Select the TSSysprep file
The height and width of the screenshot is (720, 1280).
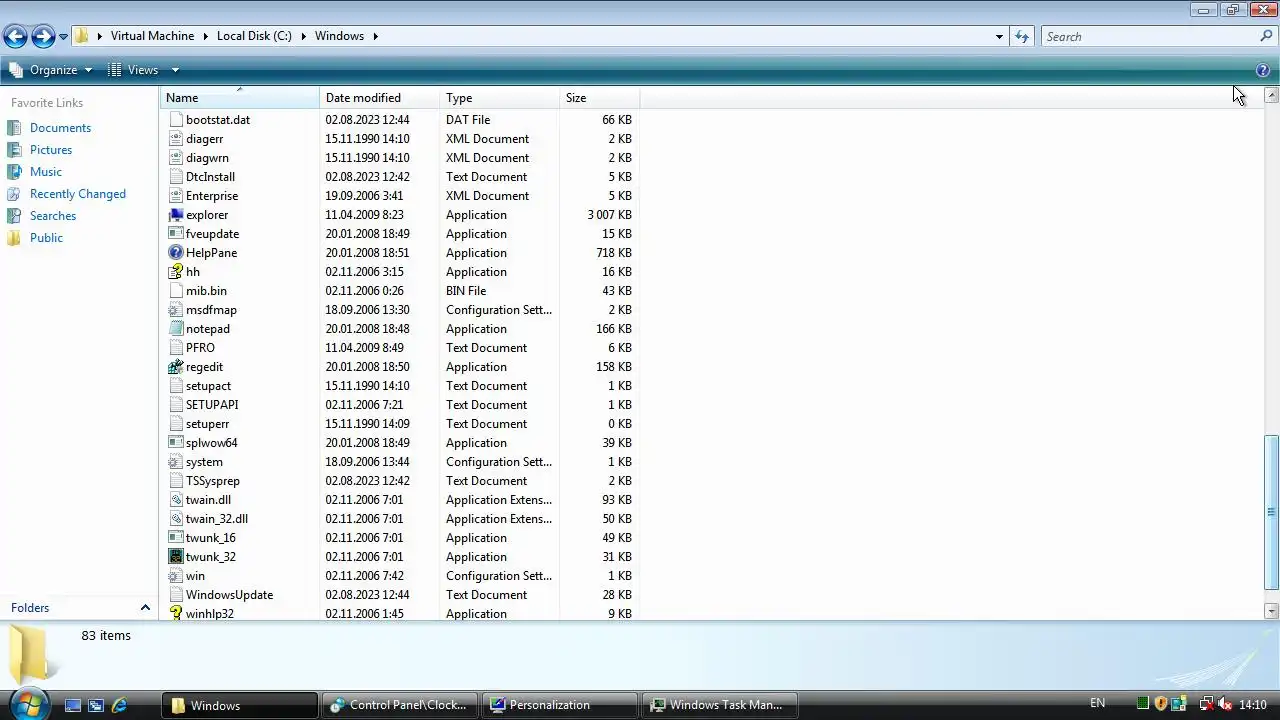tap(213, 481)
